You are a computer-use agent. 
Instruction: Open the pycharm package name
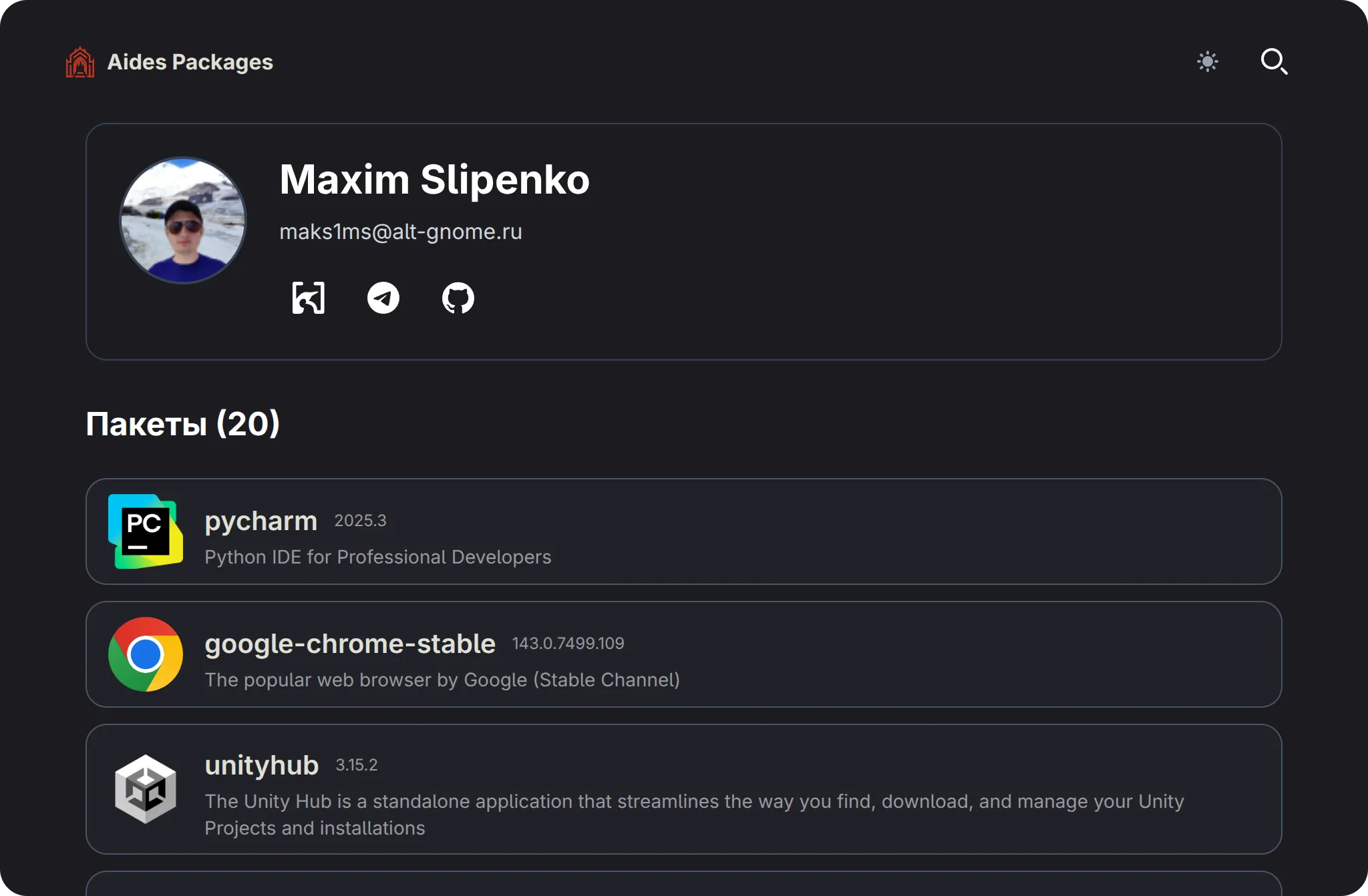click(x=261, y=521)
